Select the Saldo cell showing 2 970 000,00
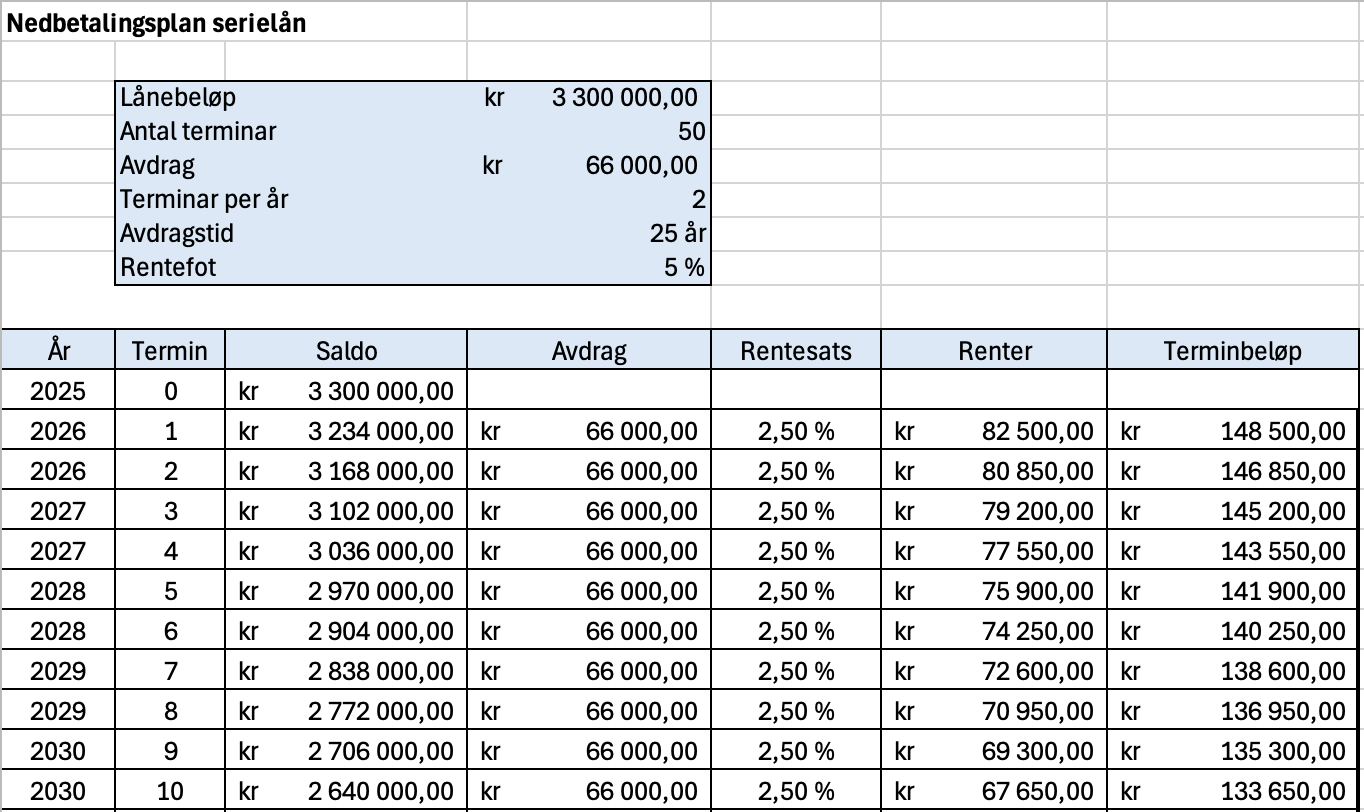Image resolution: width=1364 pixels, height=812 pixels. click(347, 591)
